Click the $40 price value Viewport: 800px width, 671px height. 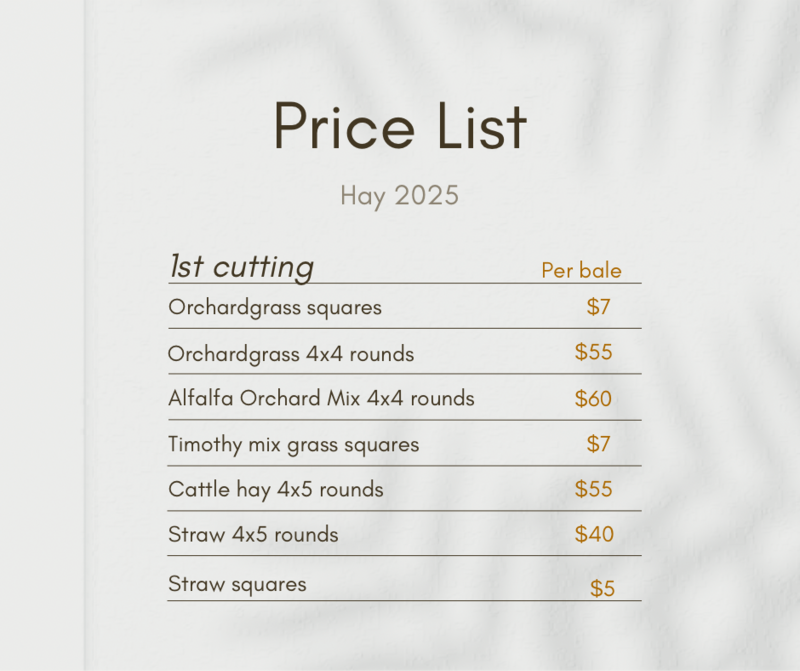pyautogui.click(x=594, y=534)
